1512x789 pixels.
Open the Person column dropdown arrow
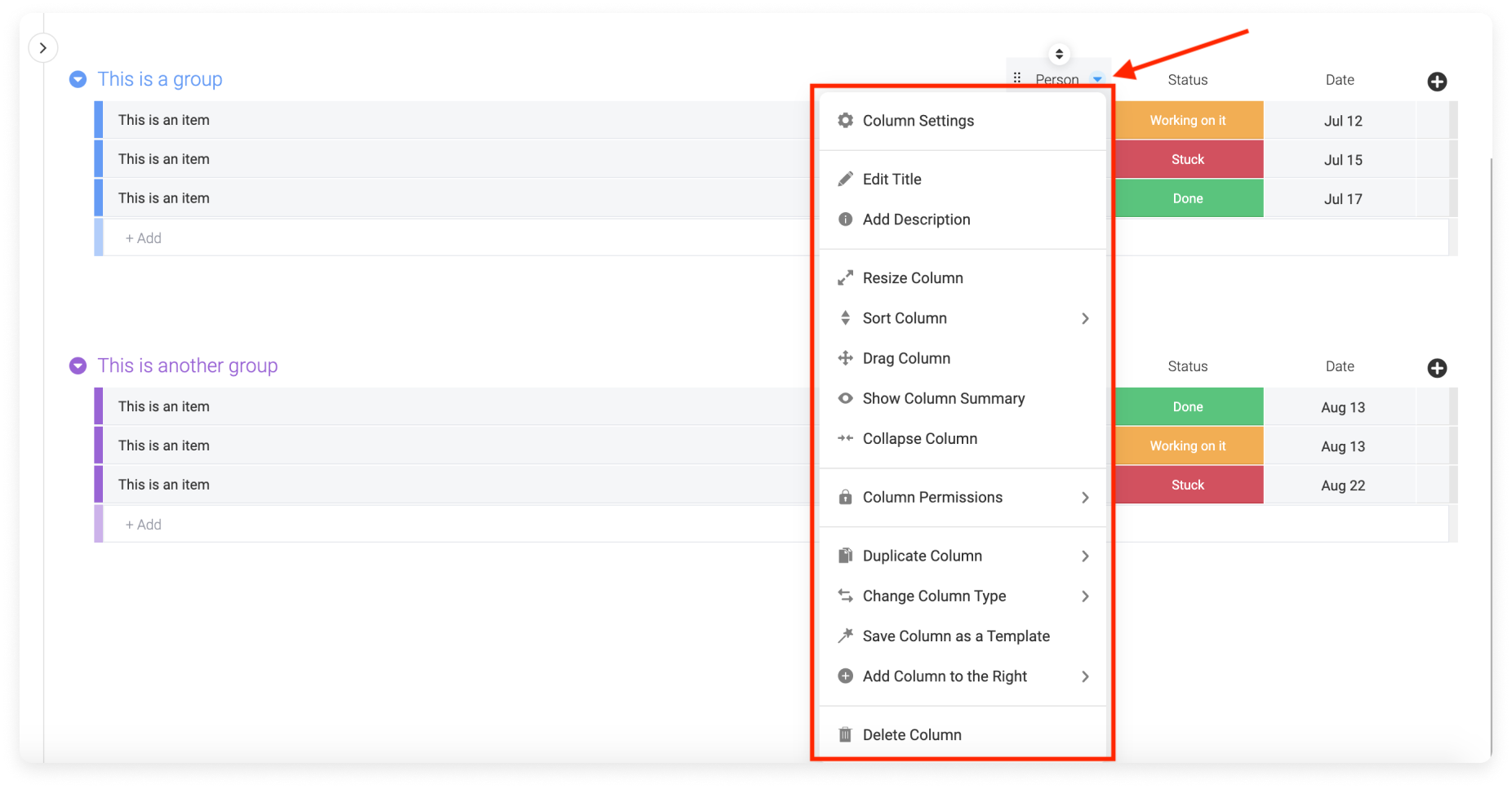coord(1097,79)
